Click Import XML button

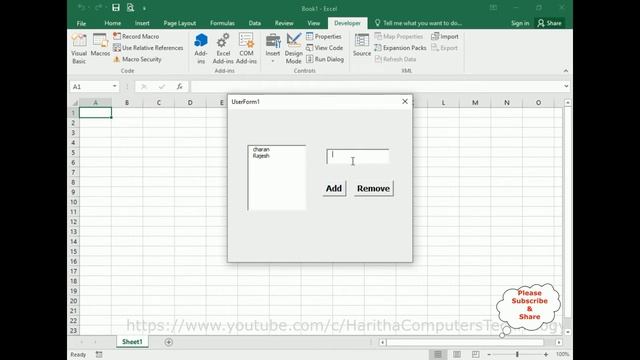pos(445,36)
